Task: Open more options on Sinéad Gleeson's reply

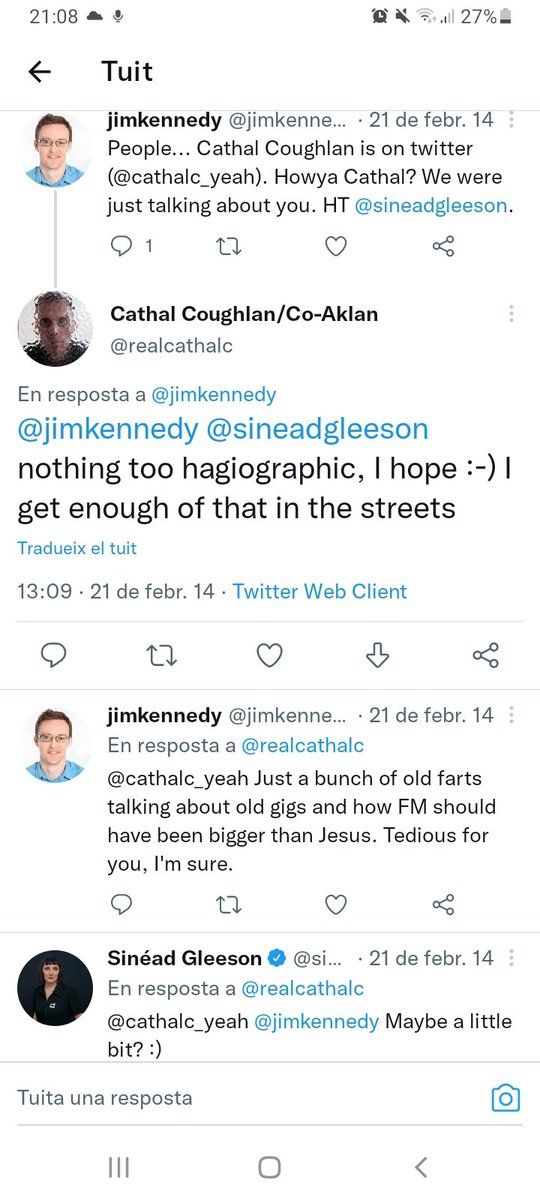Action: pyautogui.click(x=511, y=958)
